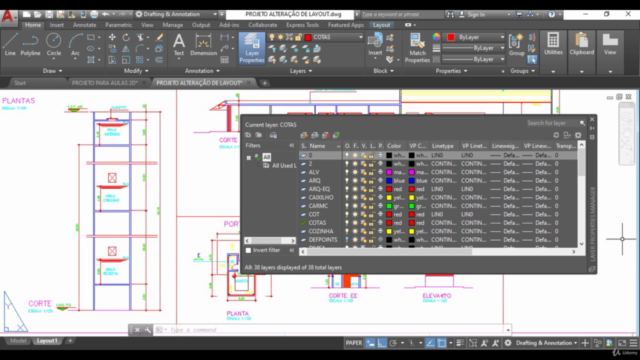Image resolution: width=640 pixels, height=360 pixels.
Task: Pick the Copy tool in Modify
Action: point(112,49)
